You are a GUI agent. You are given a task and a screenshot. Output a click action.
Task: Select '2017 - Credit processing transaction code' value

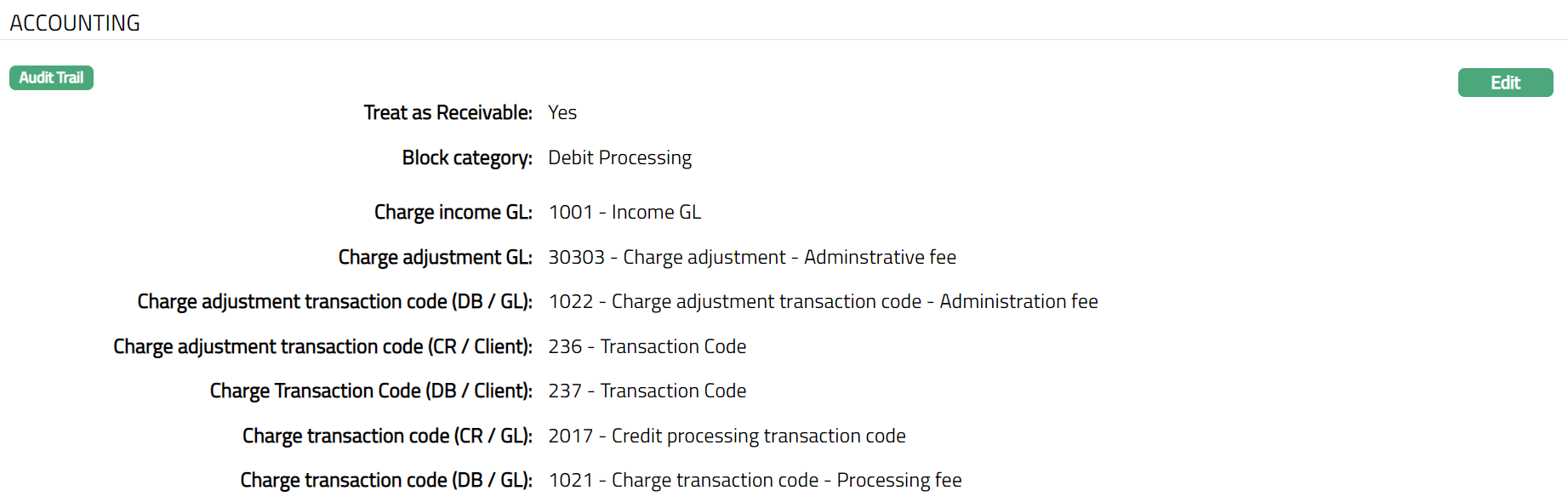click(x=727, y=436)
